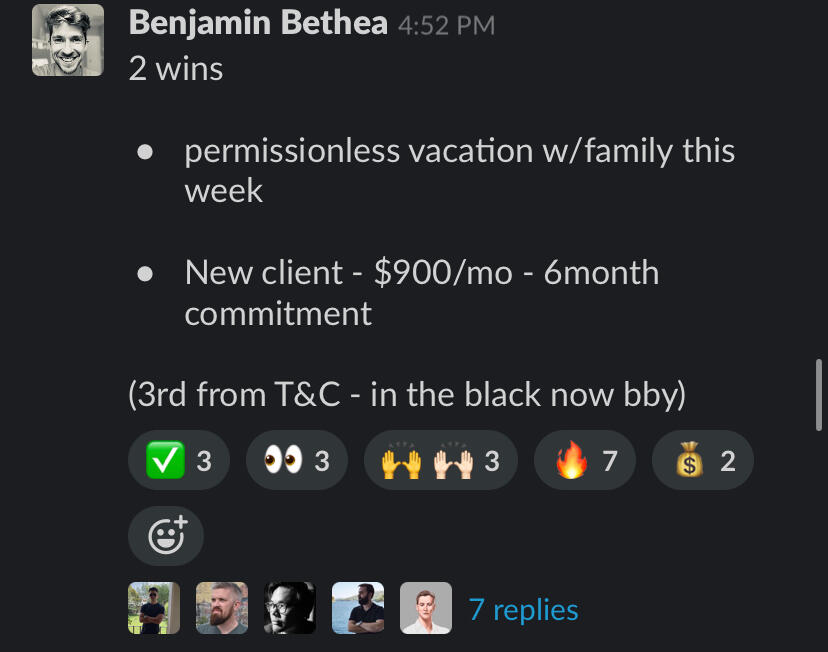
Task: Click the Benjamin Bethea sender name
Action: point(258,23)
